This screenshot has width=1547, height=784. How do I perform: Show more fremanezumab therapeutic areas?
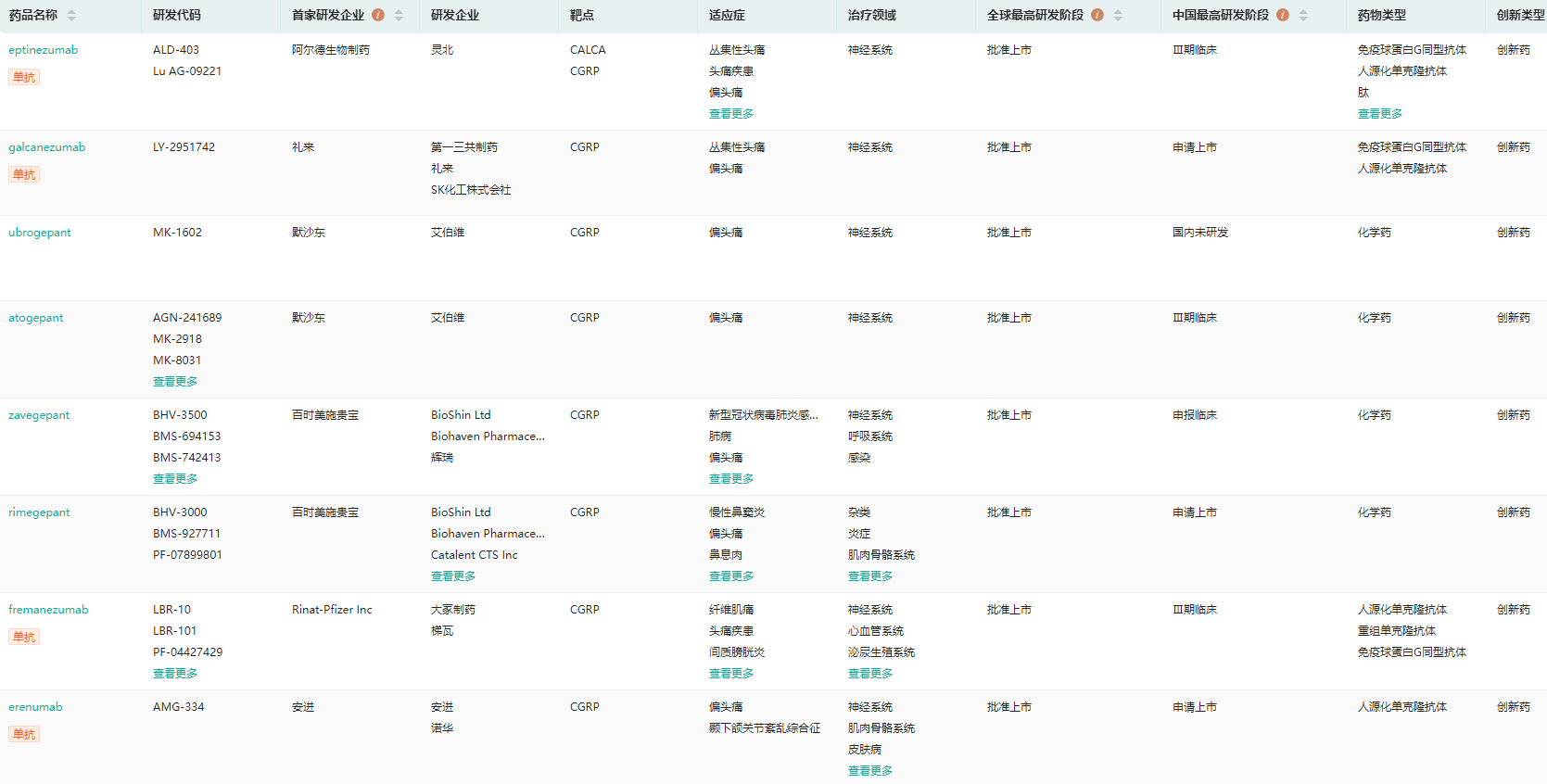870,674
